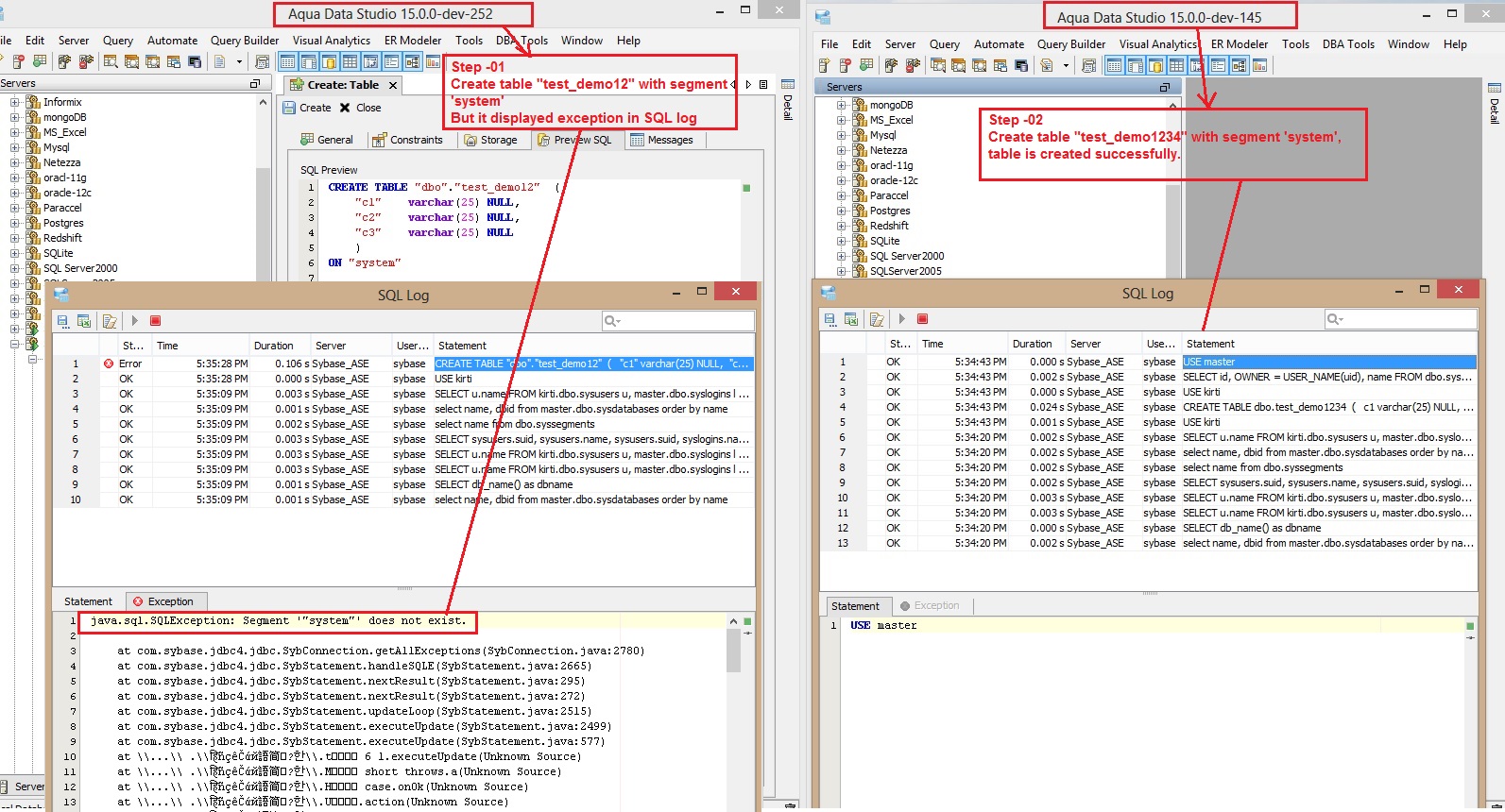Screen dimensions: 1505x812
Task: Click grey play arrow in right SQL Log toolbar
Action: click(x=901, y=319)
